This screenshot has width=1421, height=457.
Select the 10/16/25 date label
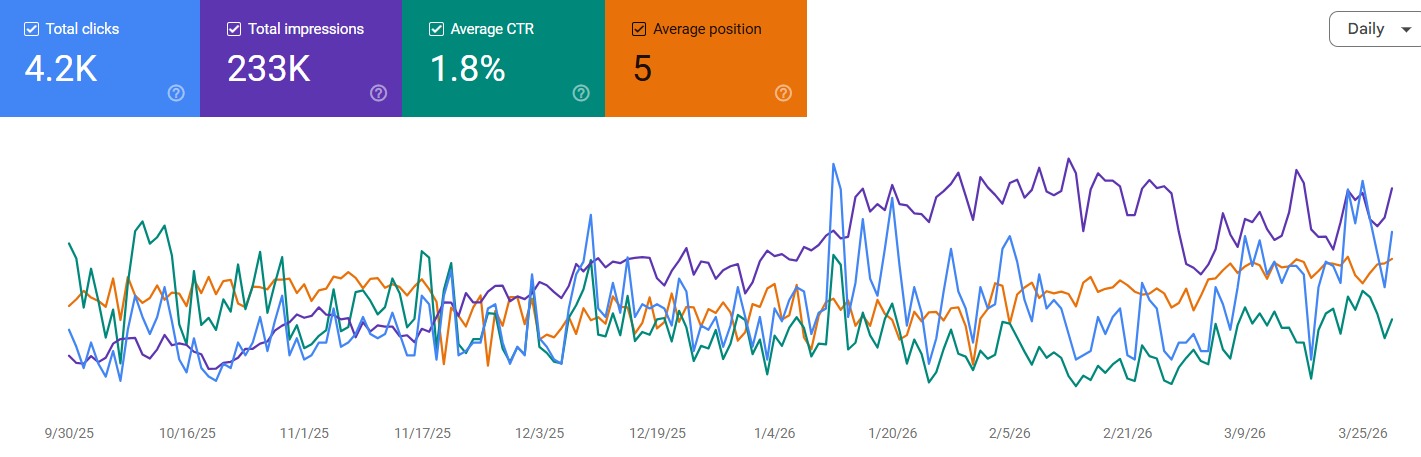click(187, 434)
